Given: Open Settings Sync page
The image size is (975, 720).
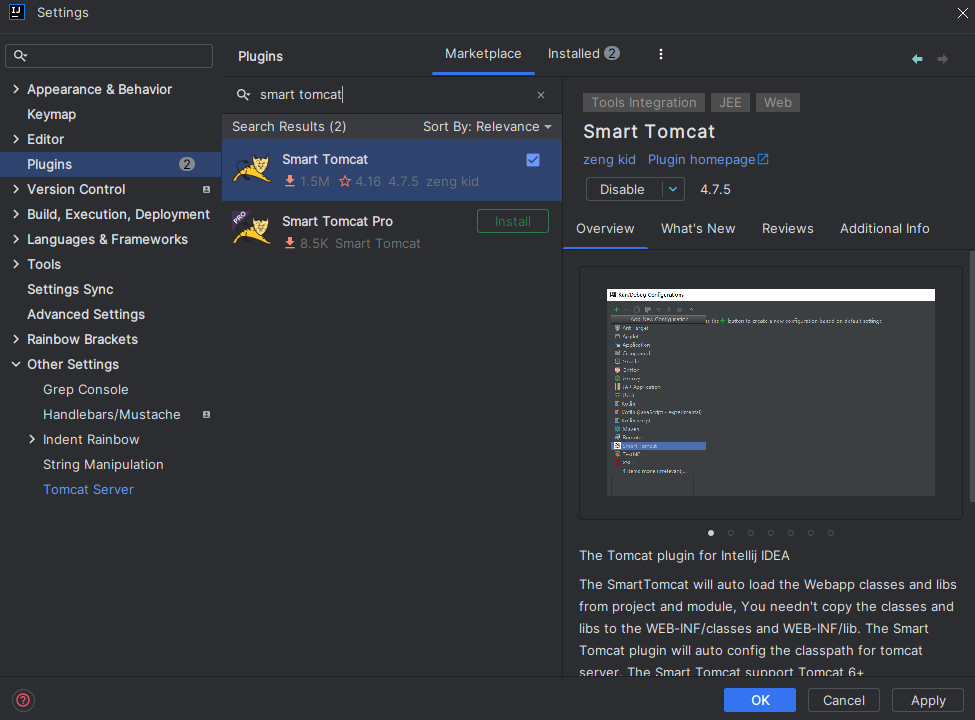Looking at the screenshot, I should click(x=70, y=290).
